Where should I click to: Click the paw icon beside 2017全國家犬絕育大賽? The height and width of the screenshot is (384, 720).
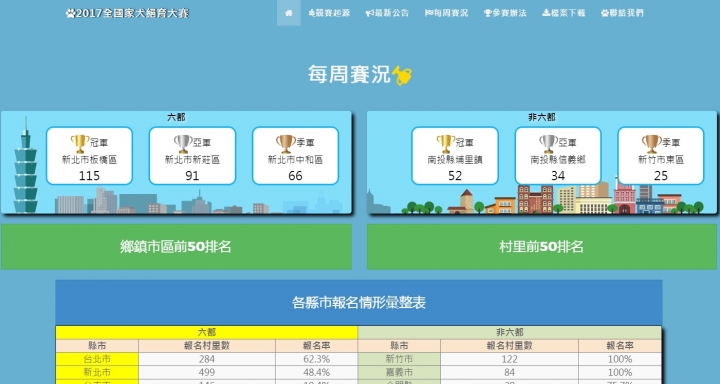coord(70,13)
